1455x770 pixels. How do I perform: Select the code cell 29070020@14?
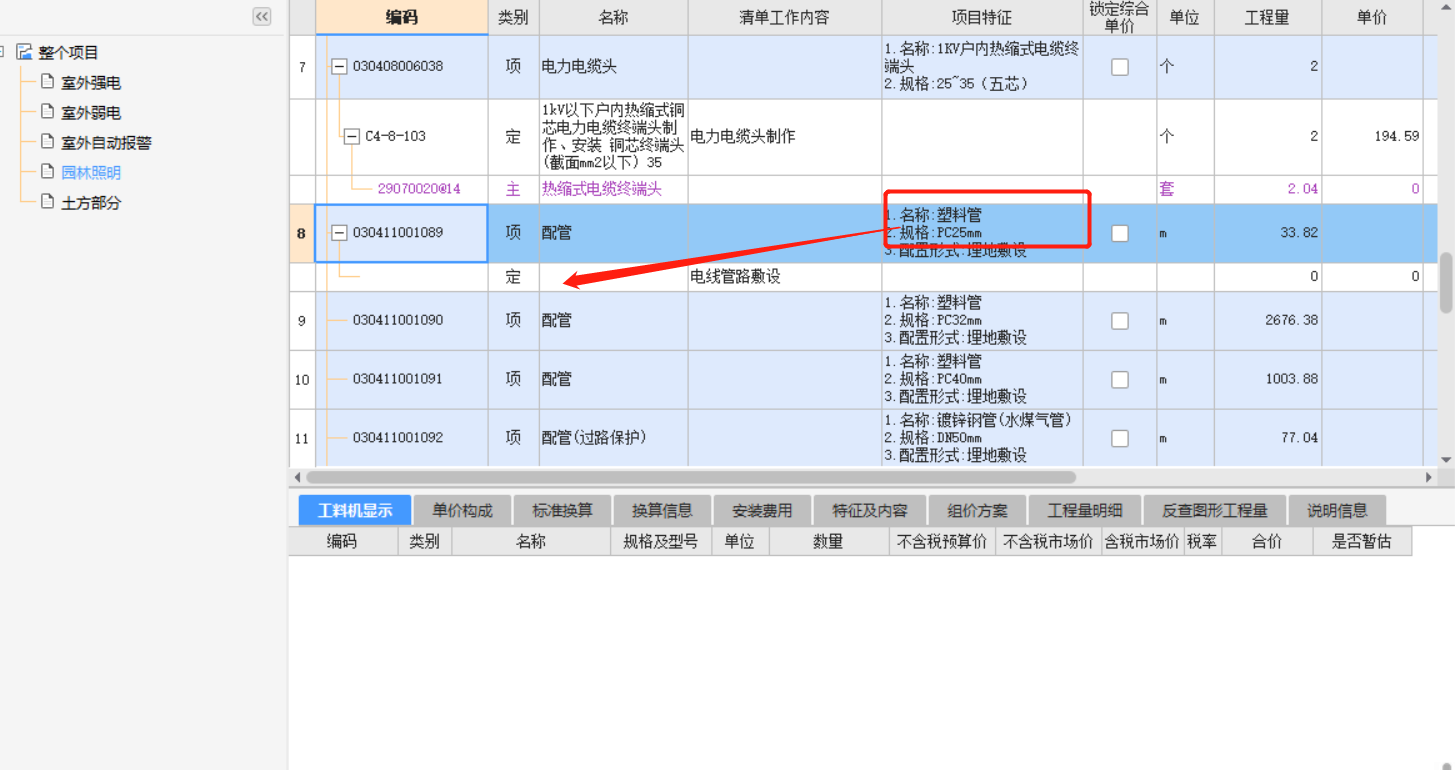coord(402,189)
